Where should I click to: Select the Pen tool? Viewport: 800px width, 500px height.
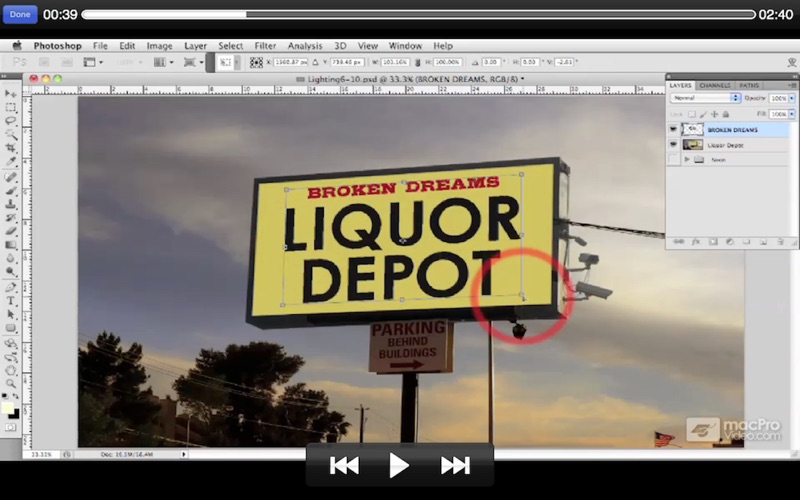click(10, 287)
